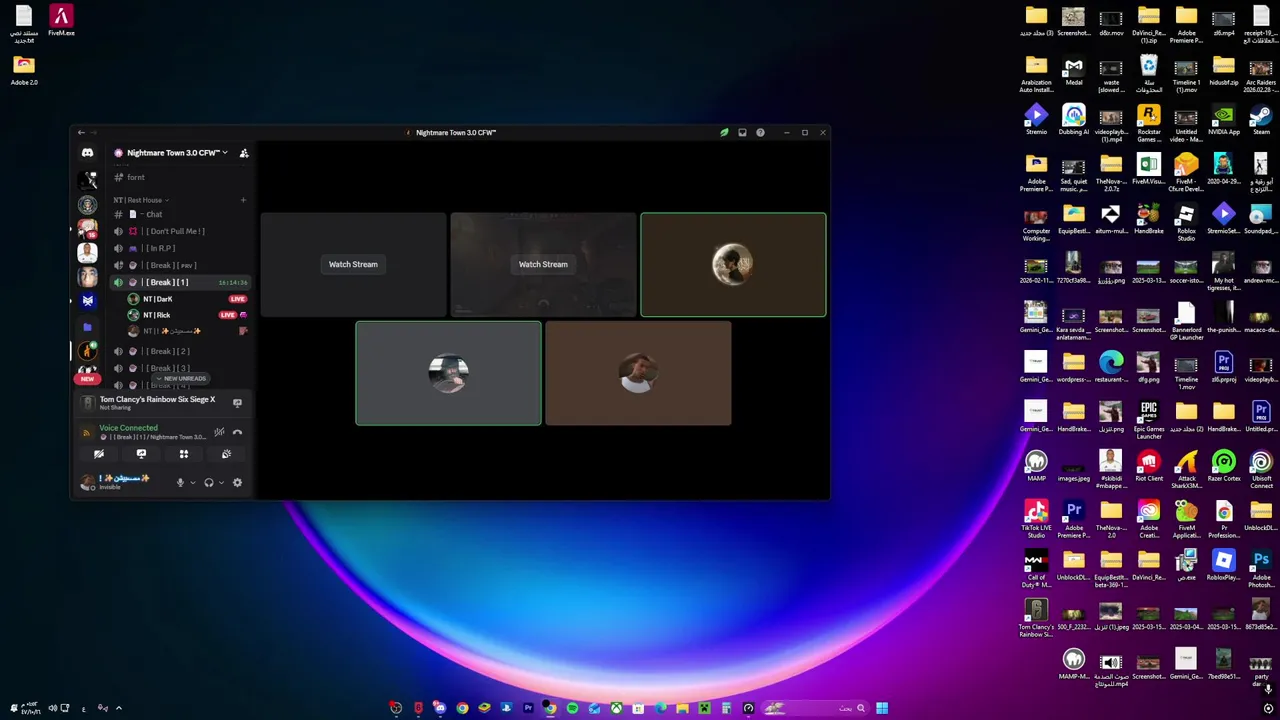The image size is (1280, 720).
Task: Join the In R.P voice channel
Action: 160,248
